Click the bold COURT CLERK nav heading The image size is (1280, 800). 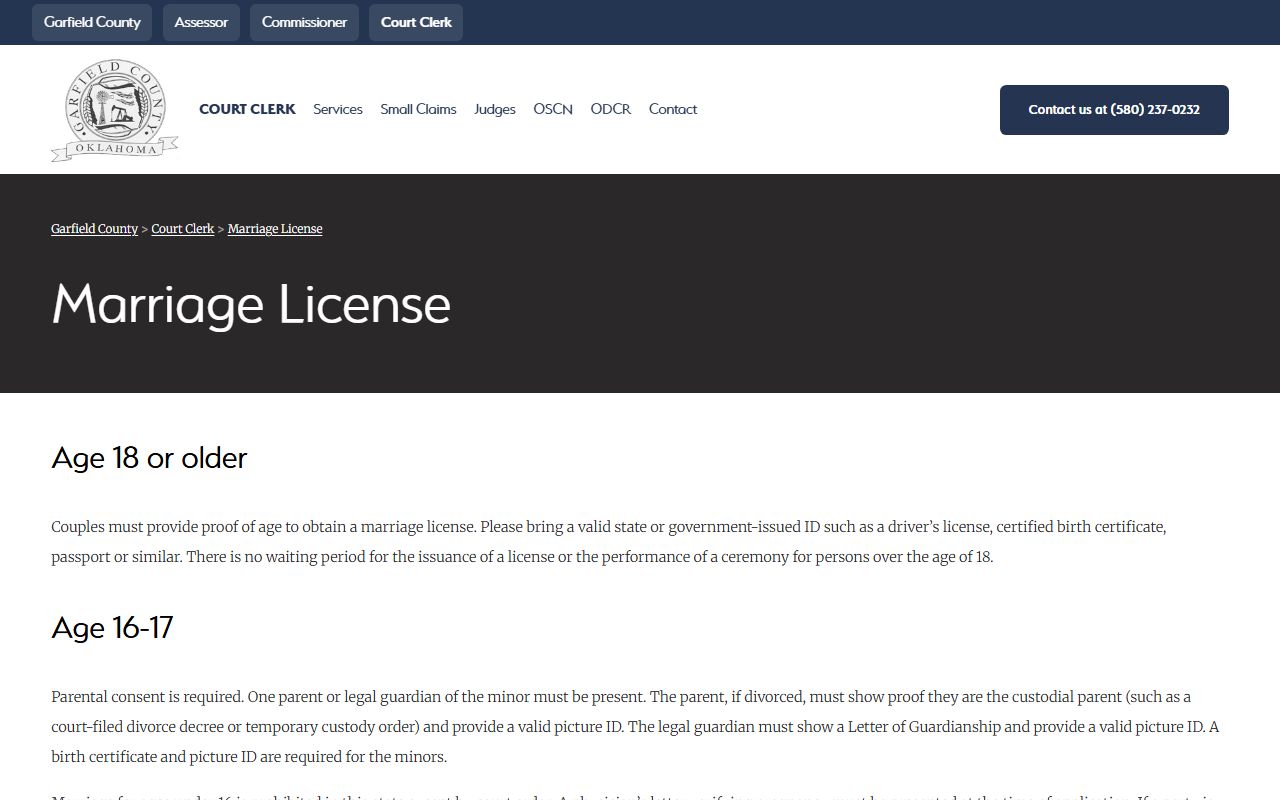(247, 109)
